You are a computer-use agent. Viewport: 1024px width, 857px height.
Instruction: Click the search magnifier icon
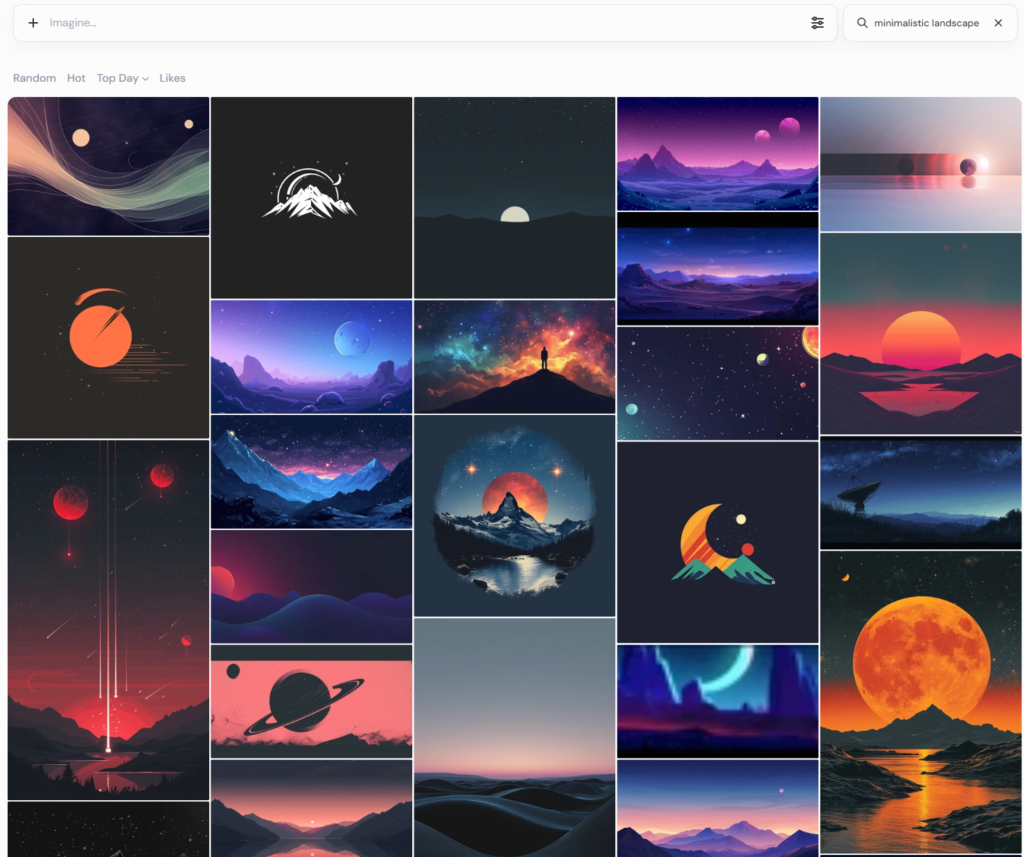[862, 23]
